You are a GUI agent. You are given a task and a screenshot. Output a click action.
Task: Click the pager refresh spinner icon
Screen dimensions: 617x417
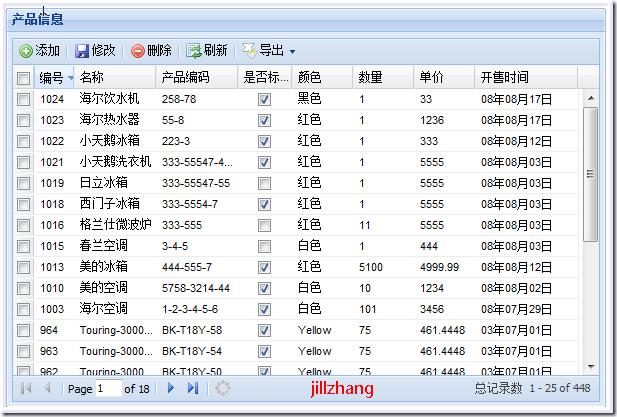point(223,388)
